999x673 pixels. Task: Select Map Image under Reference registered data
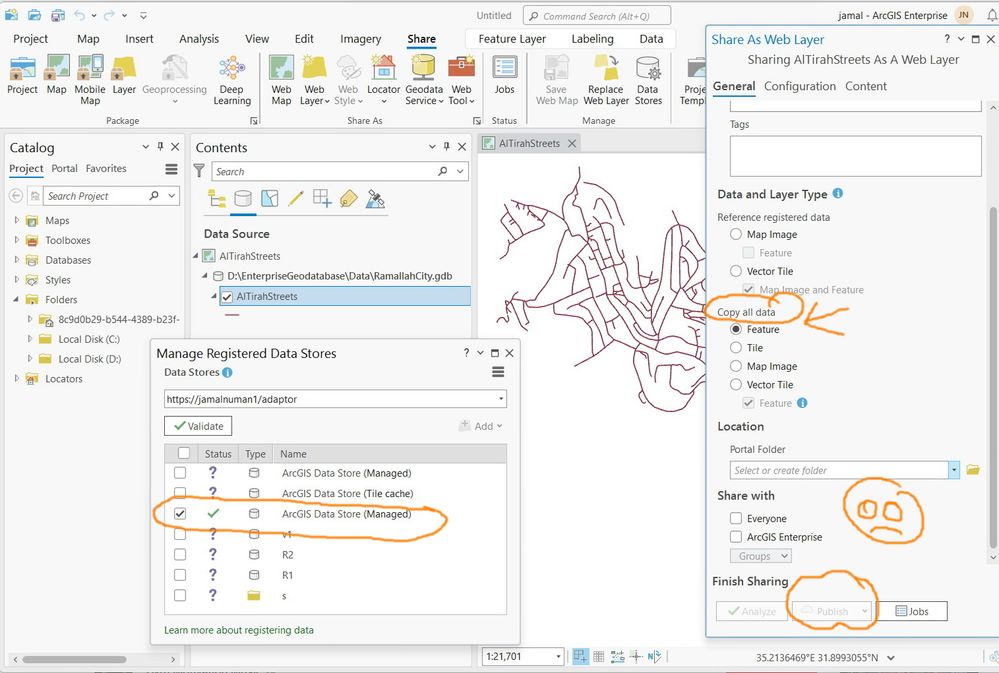click(x=736, y=234)
